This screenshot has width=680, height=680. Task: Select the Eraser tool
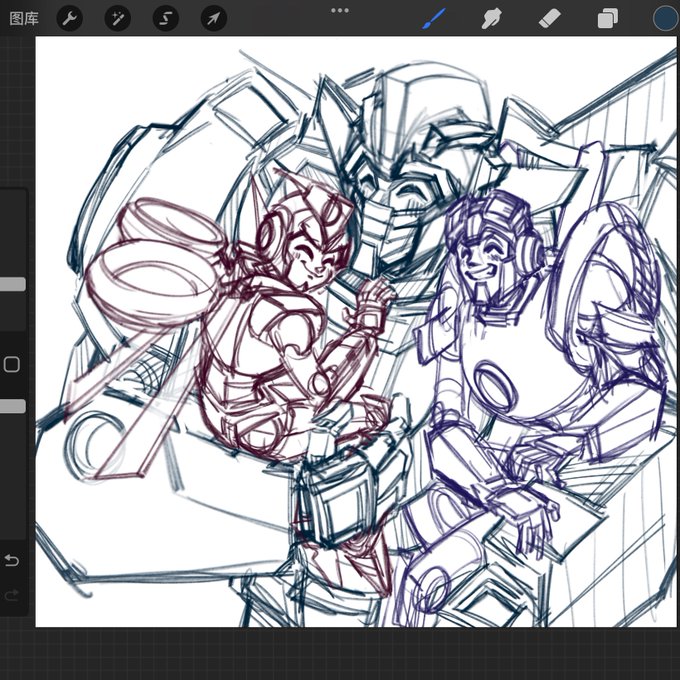coord(549,19)
